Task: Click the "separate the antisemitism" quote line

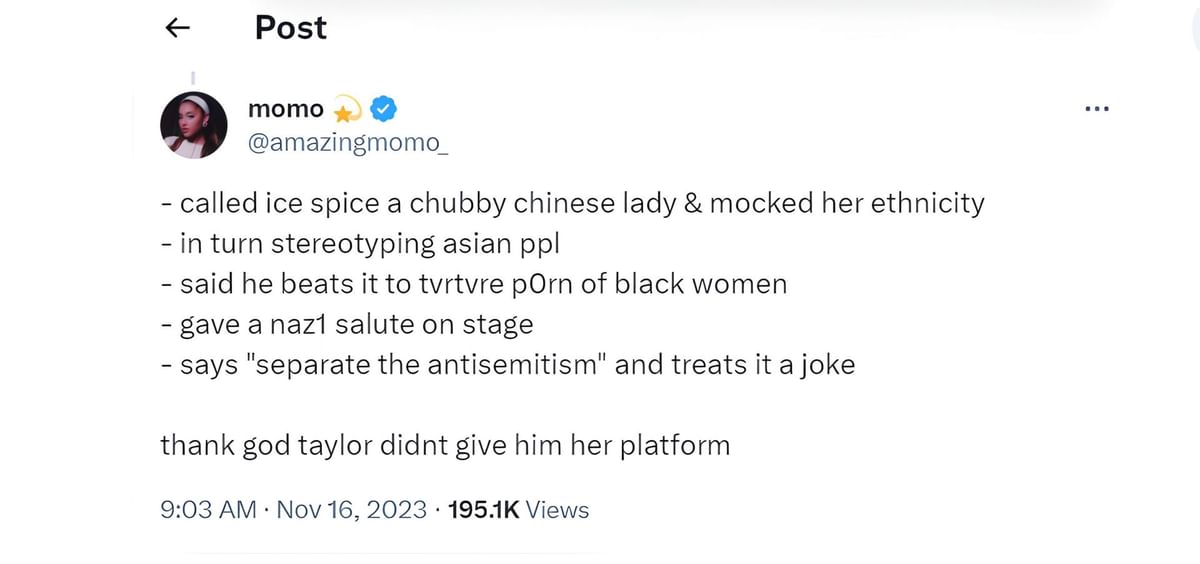Action: pos(507,364)
